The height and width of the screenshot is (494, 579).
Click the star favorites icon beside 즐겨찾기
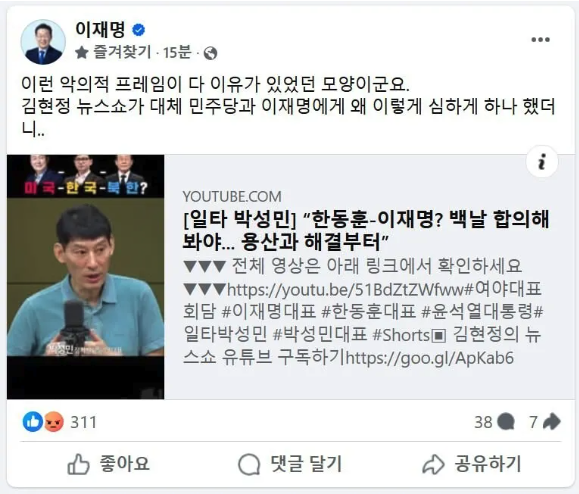point(82,53)
